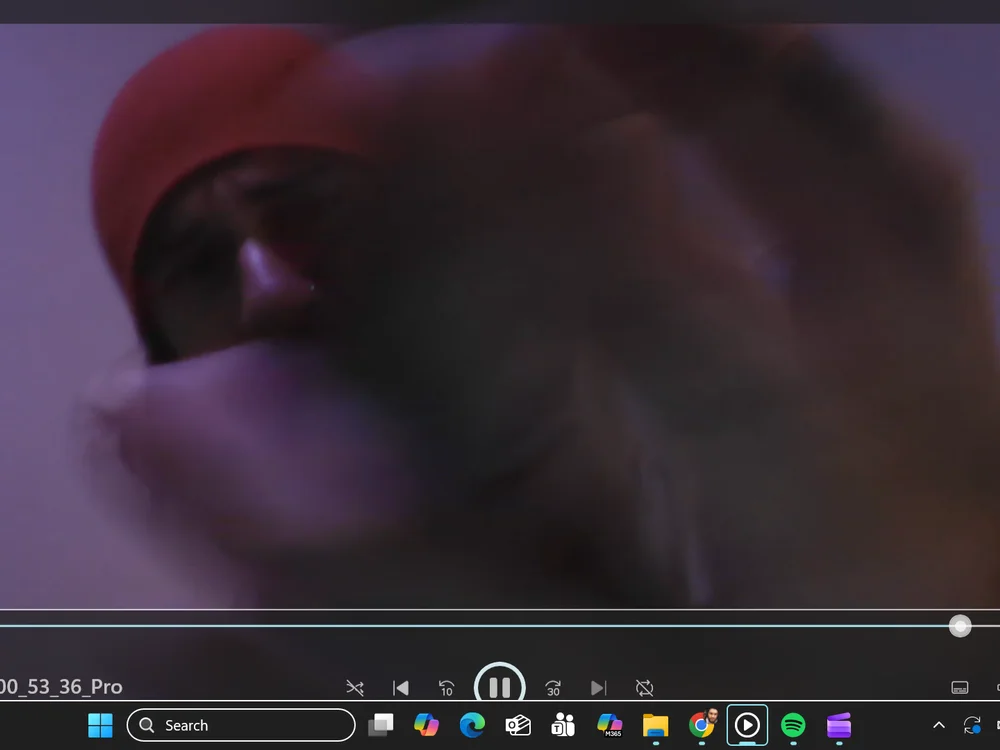The width and height of the screenshot is (1000, 750).
Task: Click on the video frame
Action: 500,316
